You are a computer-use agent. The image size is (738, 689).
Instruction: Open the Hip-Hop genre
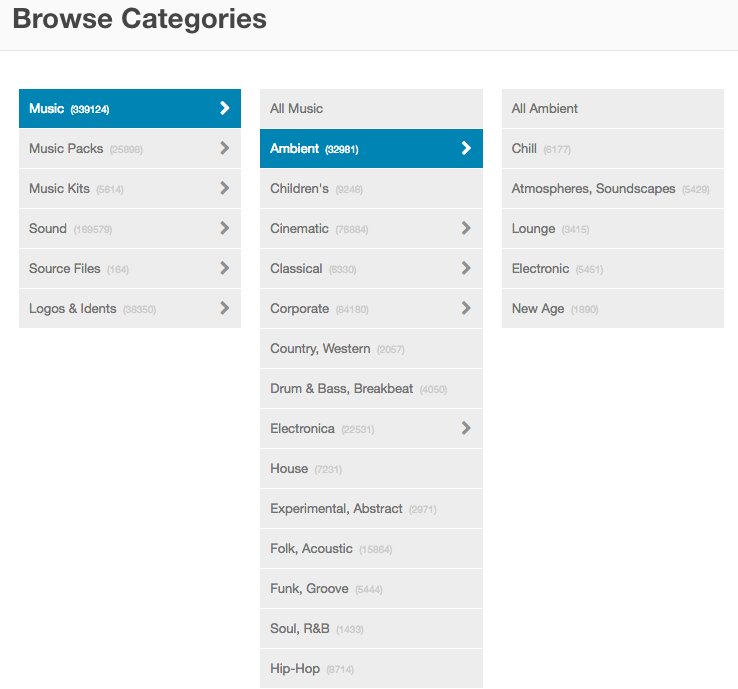tap(371, 668)
